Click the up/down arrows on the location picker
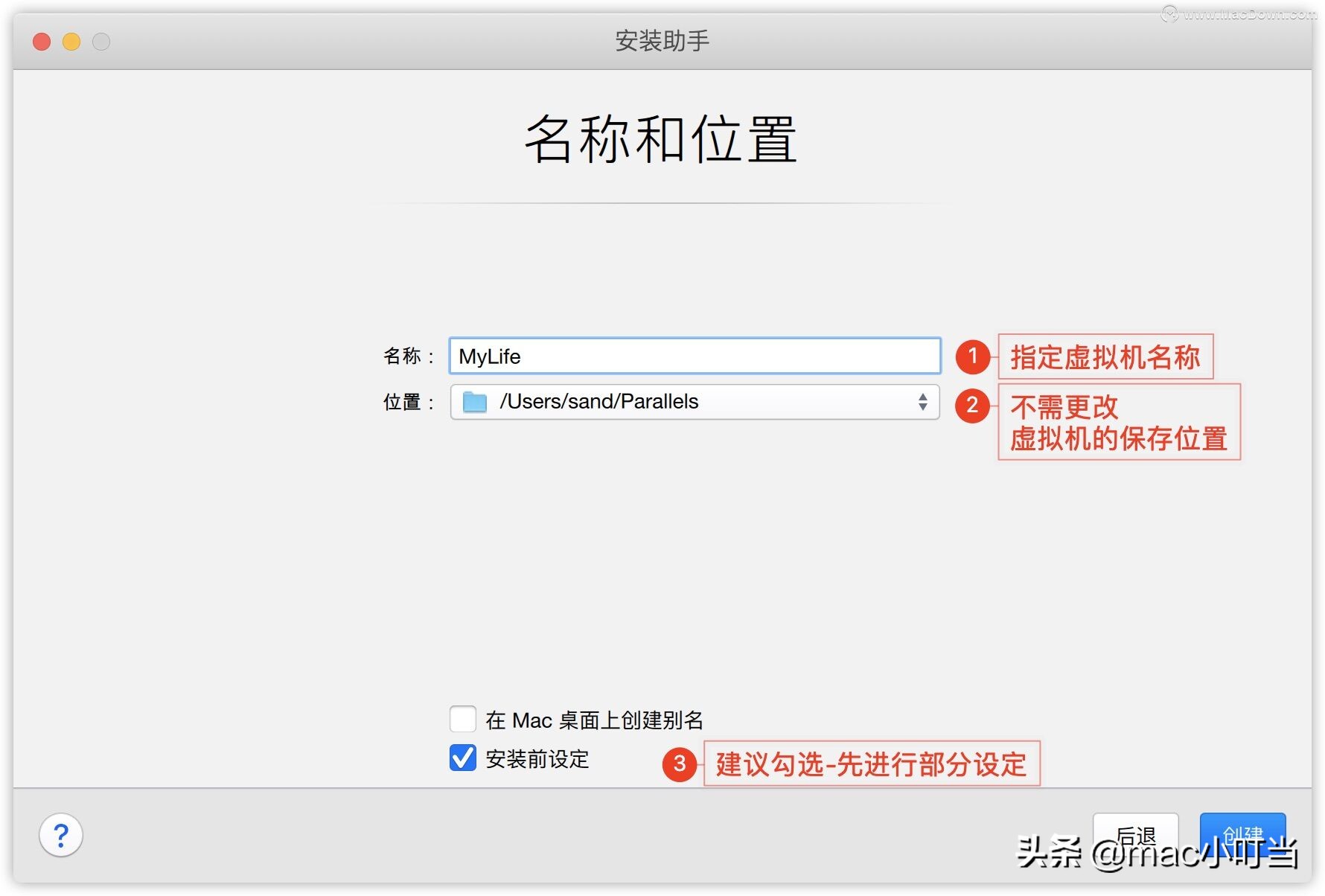This screenshot has width=1325, height=896. tap(923, 402)
